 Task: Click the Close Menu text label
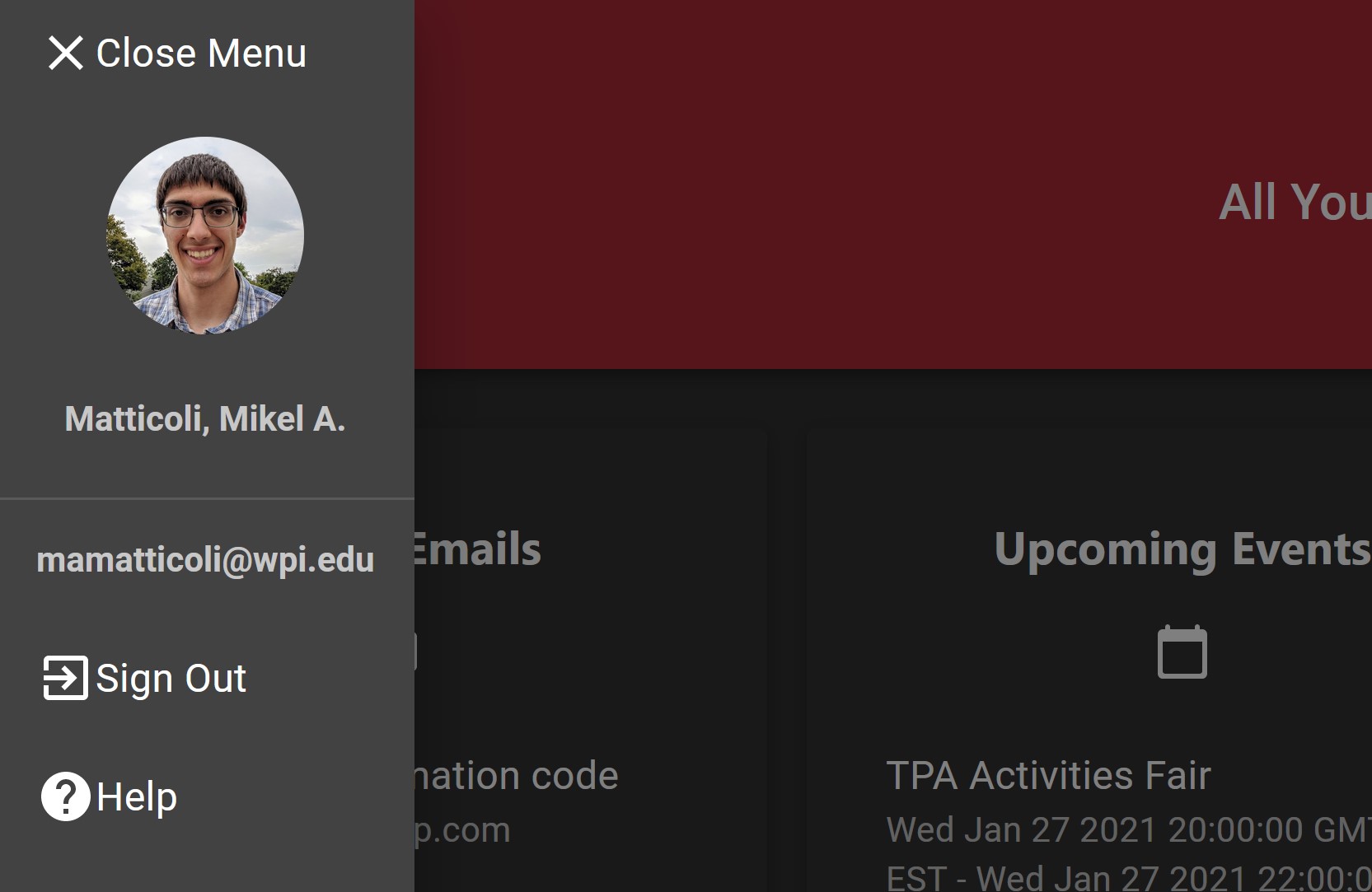[201, 54]
